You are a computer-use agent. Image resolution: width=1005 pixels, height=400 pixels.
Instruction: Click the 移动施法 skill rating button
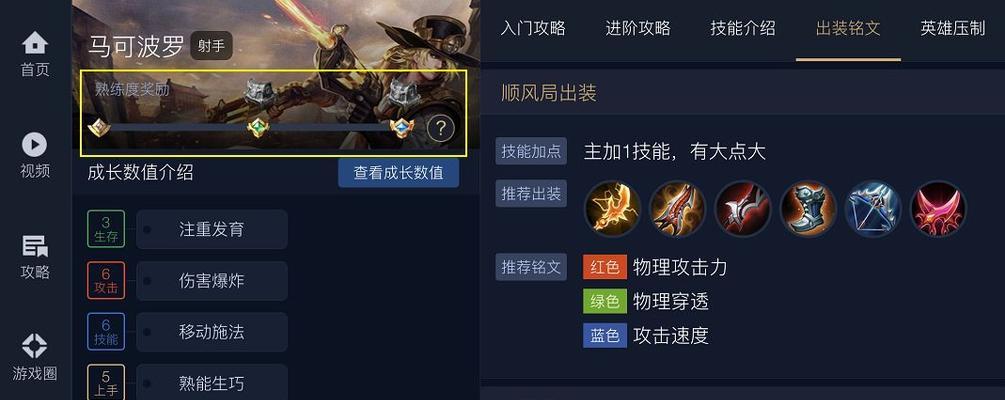[x=212, y=332]
